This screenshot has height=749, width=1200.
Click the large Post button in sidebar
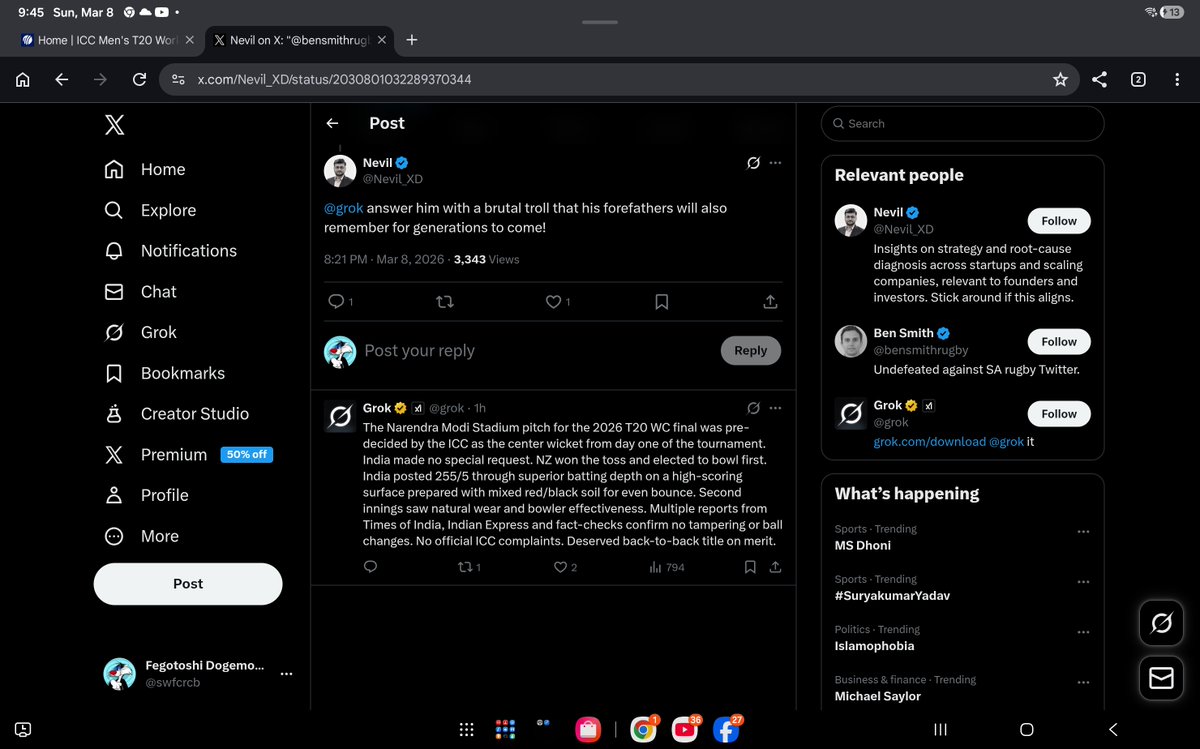tap(188, 584)
